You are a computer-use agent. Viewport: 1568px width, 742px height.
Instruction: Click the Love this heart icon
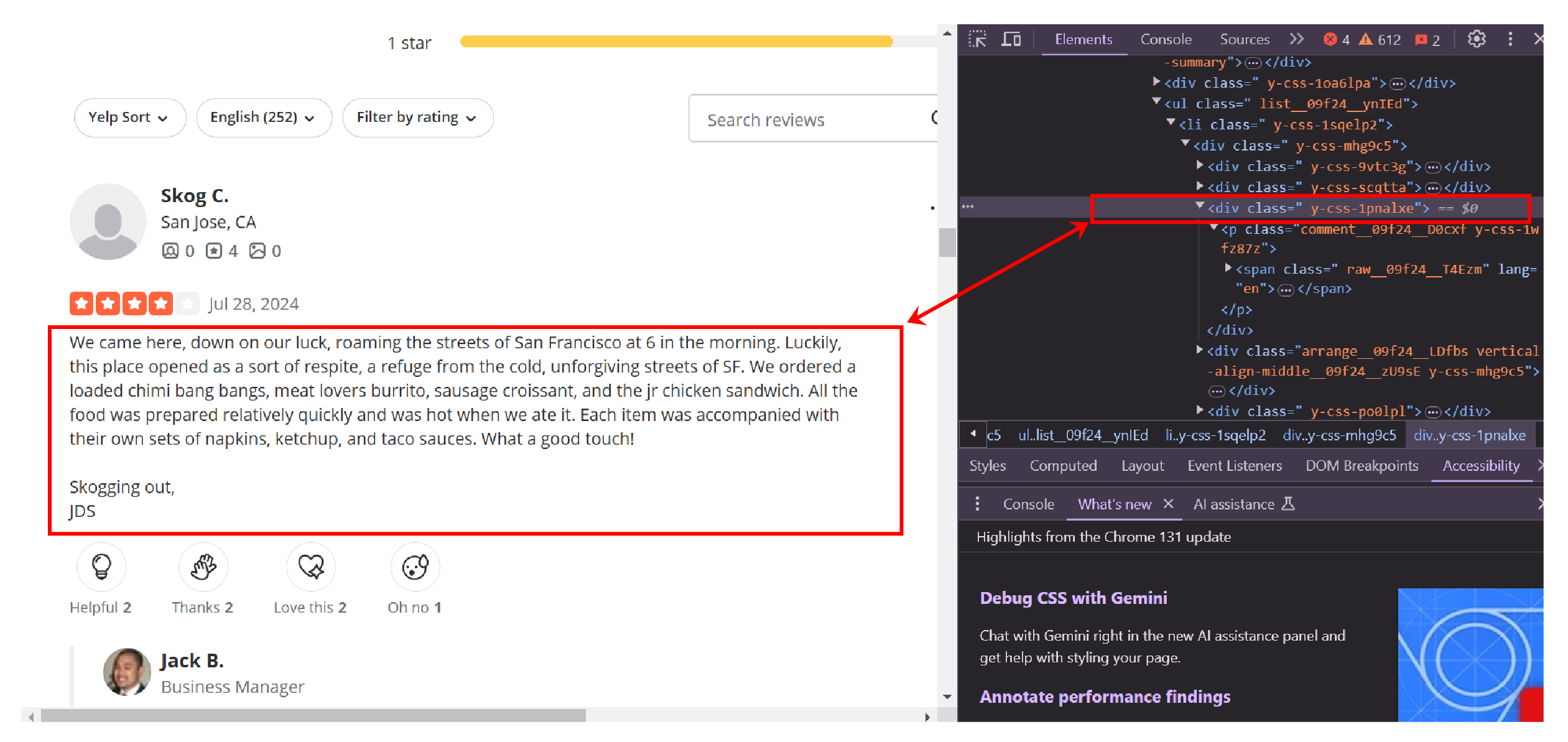(311, 567)
